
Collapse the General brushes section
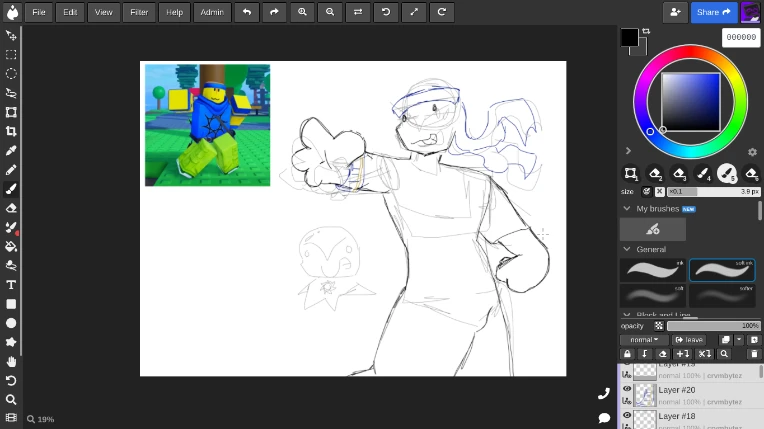point(627,249)
